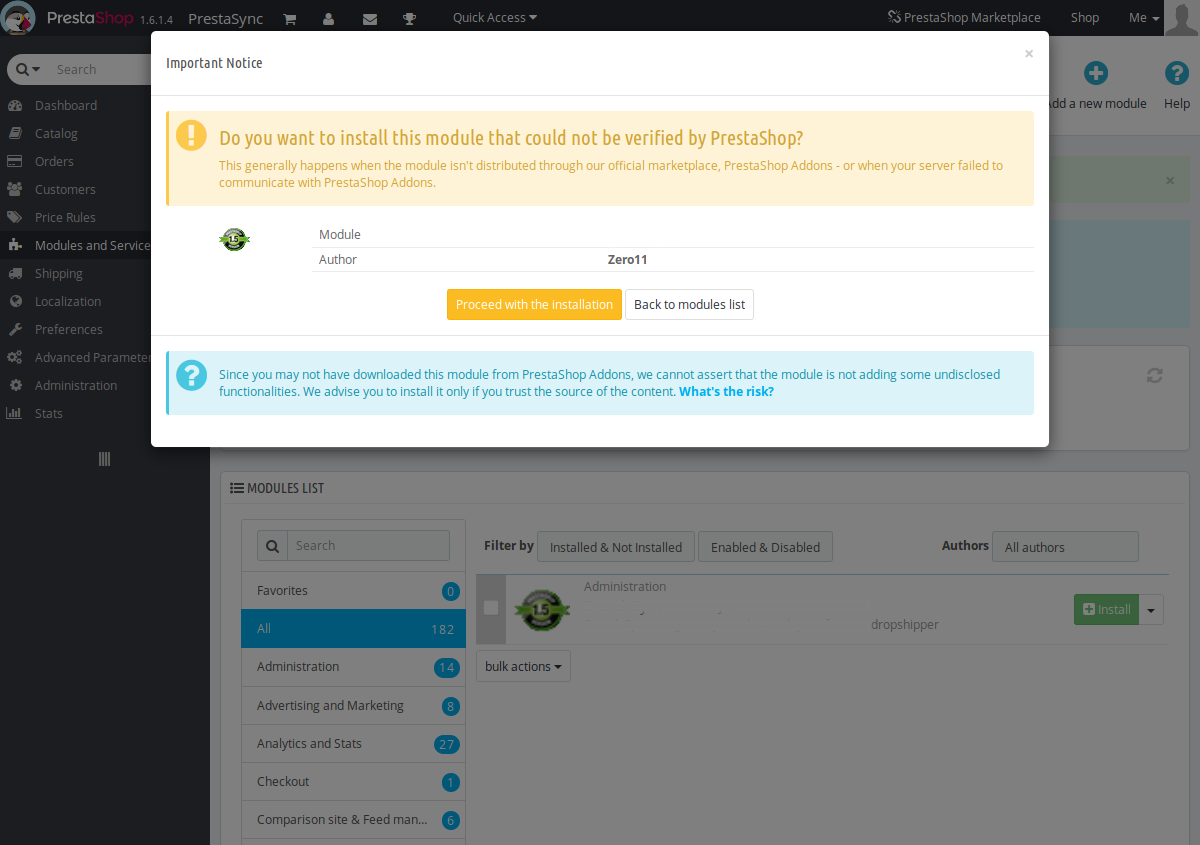Click the Modules puzzle icon in sidebar
The height and width of the screenshot is (845, 1200).
coord(15,245)
